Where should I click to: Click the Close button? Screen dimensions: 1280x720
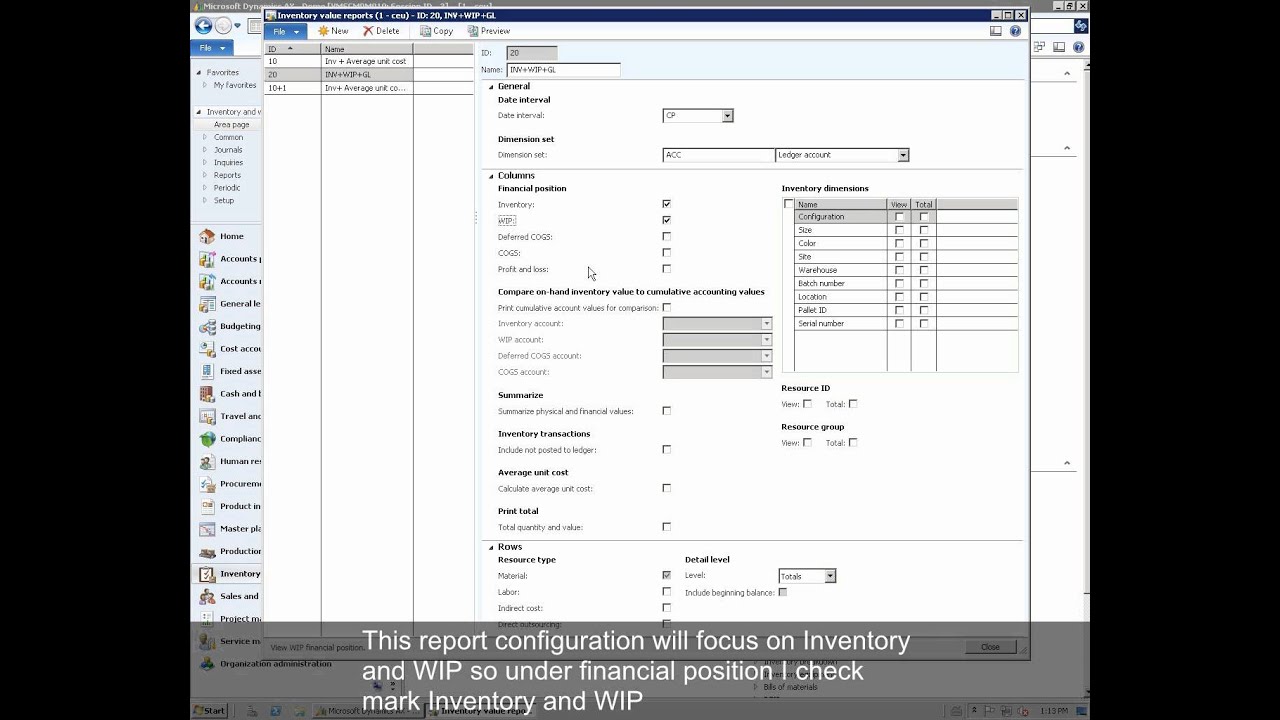click(x=990, y=647)
